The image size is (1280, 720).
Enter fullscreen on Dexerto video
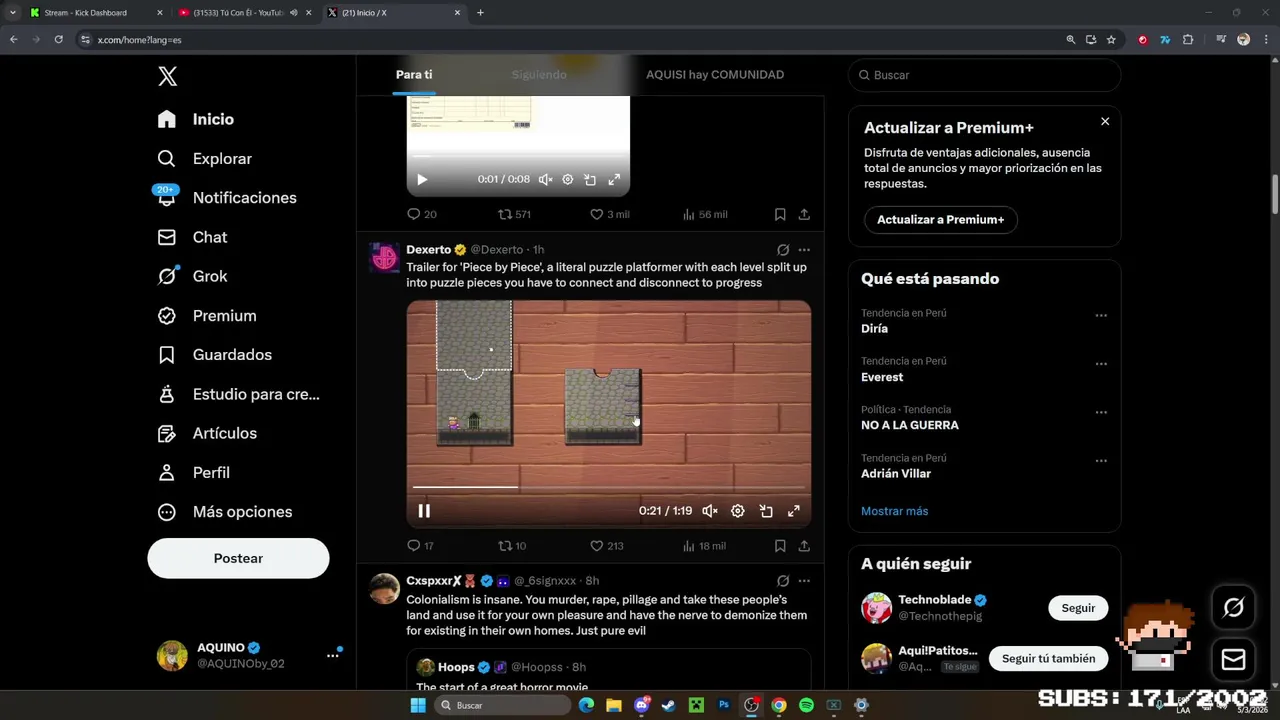click(794, 511)
